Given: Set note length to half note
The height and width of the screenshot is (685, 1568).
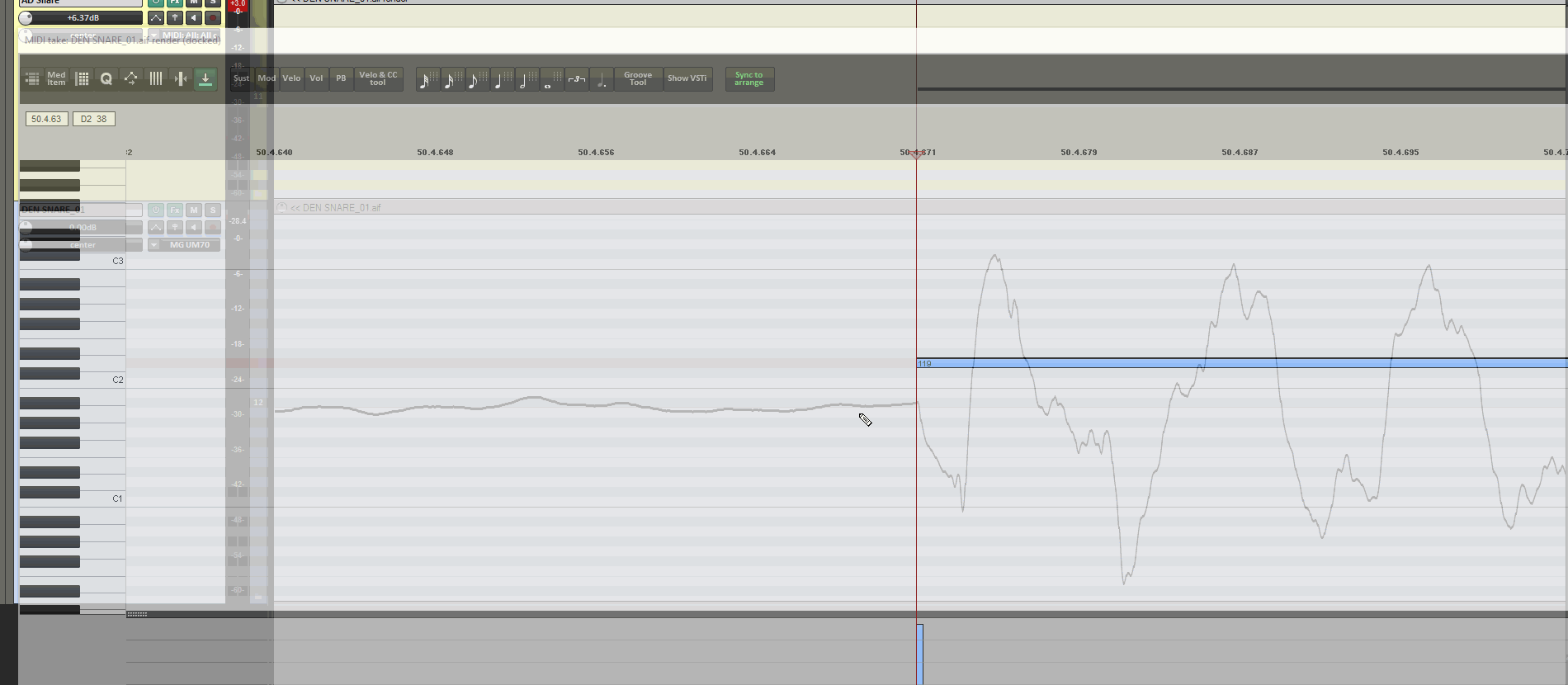Looking at the screenshot, I should tap(527, 80).
